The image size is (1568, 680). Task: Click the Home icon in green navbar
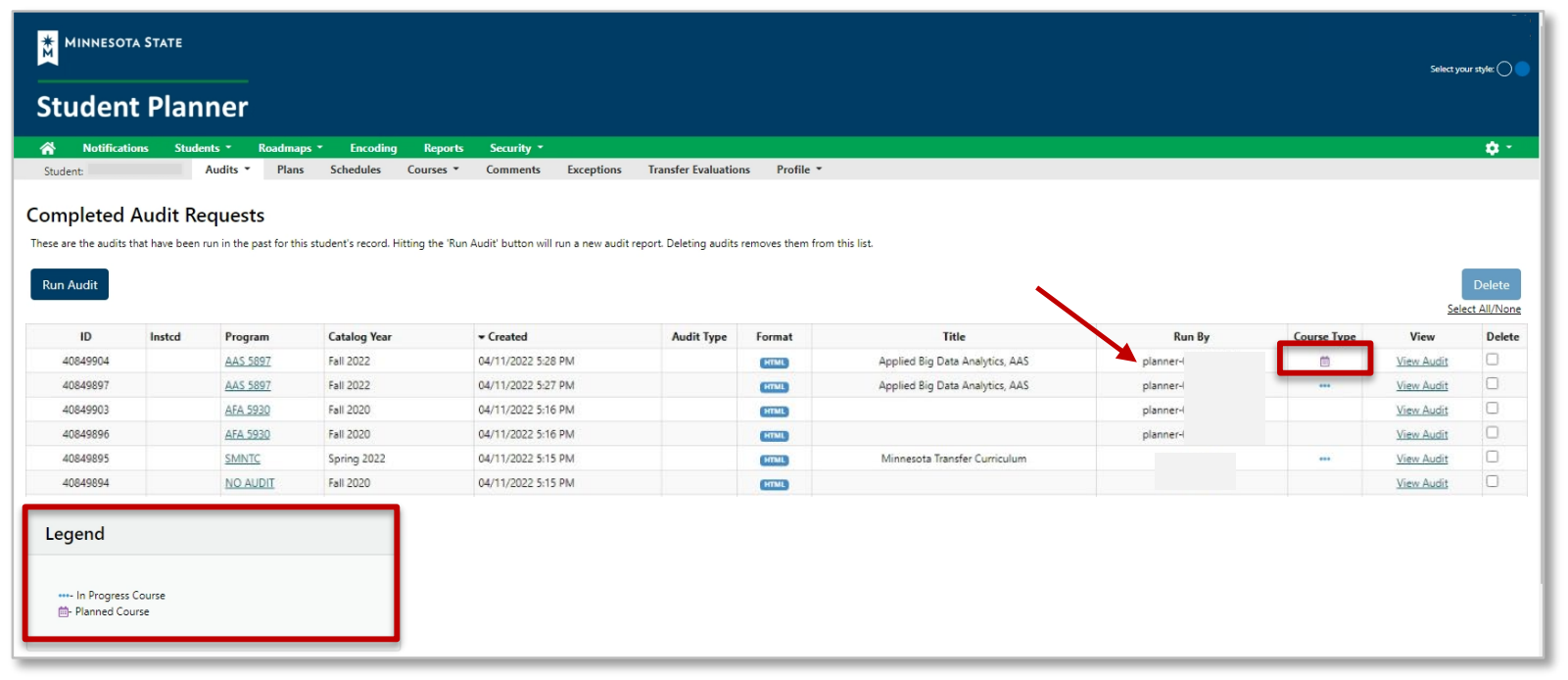tap(47, 148)
